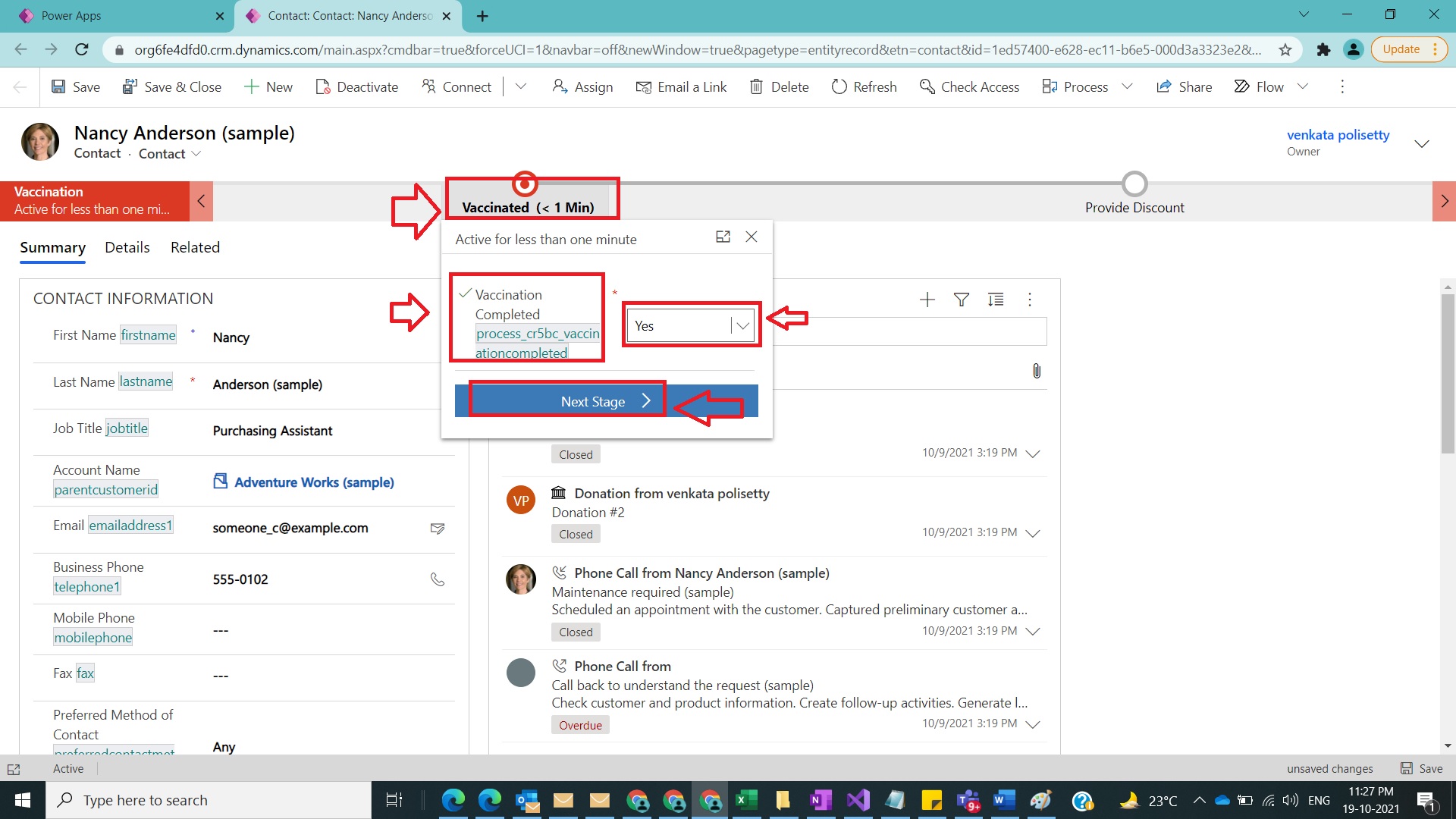Image resolution: width=1456 pixels, height=819 pixels.
Task: Click the Refresh icon in command bar
Action: [839, 86]
